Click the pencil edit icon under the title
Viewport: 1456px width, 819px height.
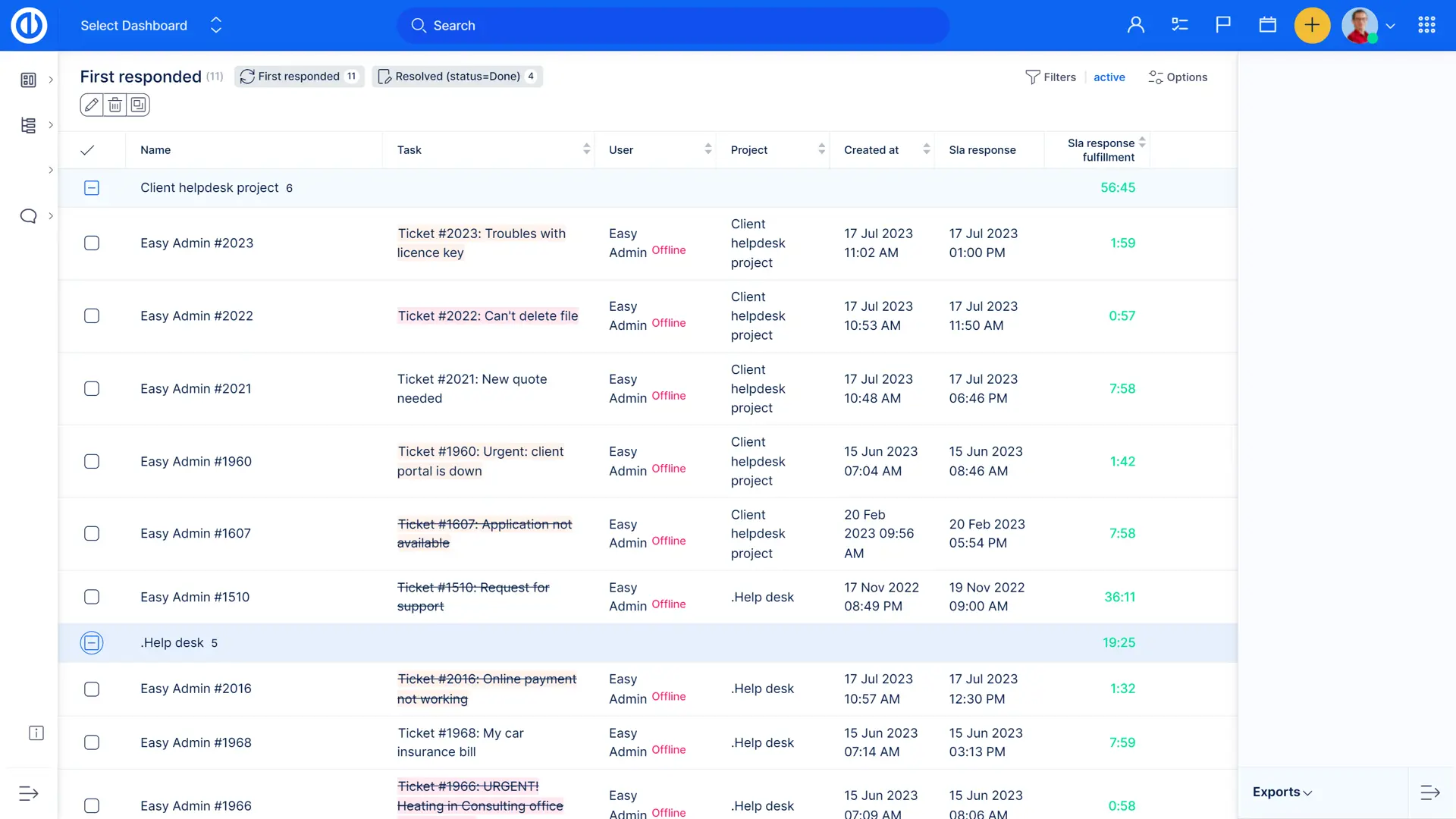91,105
